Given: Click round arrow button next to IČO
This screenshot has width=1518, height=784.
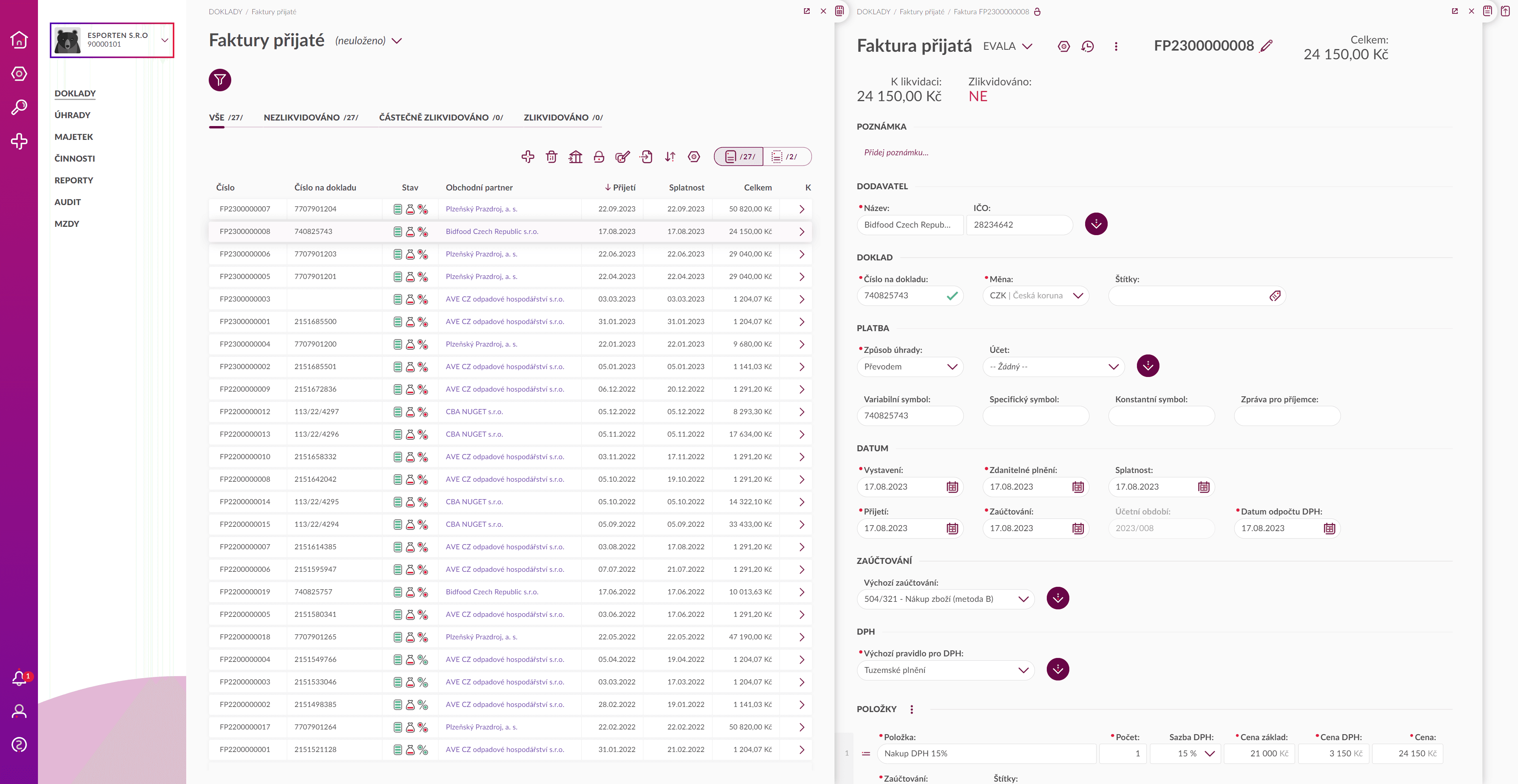Looking at the screenshot, I should click(1096, 224).
